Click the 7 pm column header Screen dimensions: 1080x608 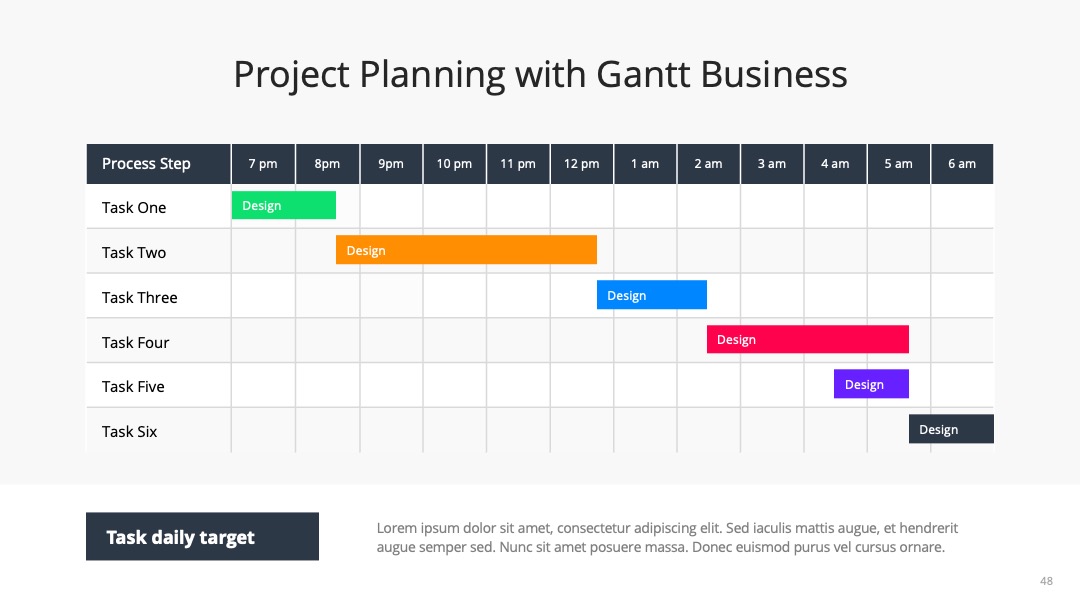click(263, 164)
